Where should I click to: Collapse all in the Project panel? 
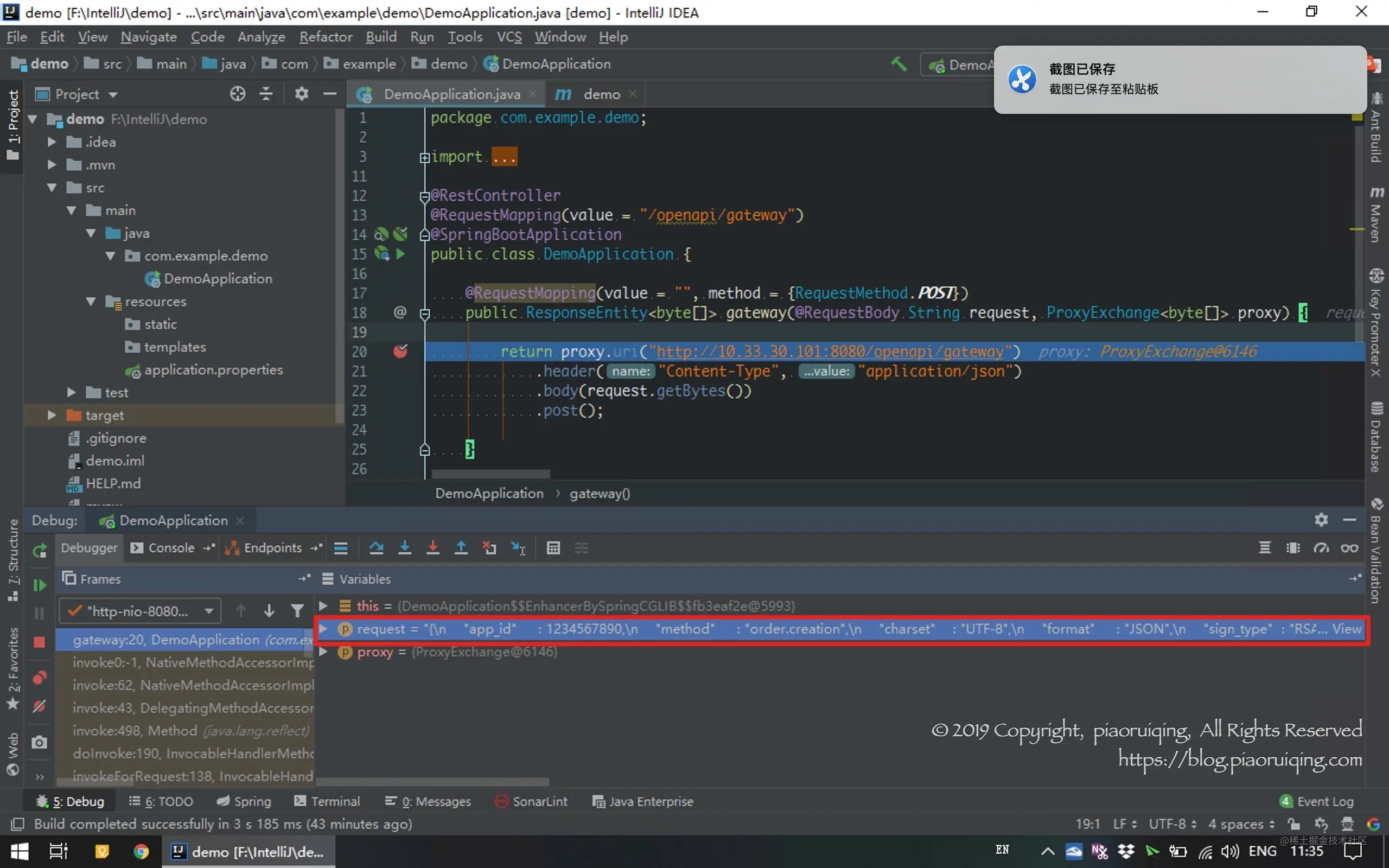[266, 93]
